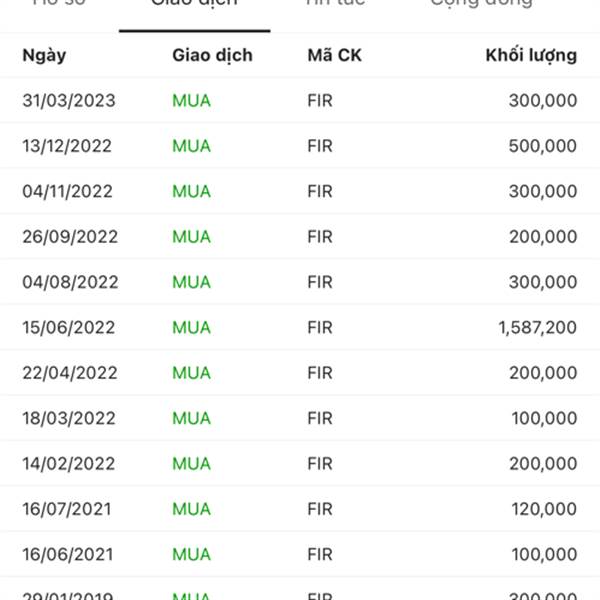Open the Hồ sơ tab
The width and height of the screenshot is (600, 600).
click(59, 3)
